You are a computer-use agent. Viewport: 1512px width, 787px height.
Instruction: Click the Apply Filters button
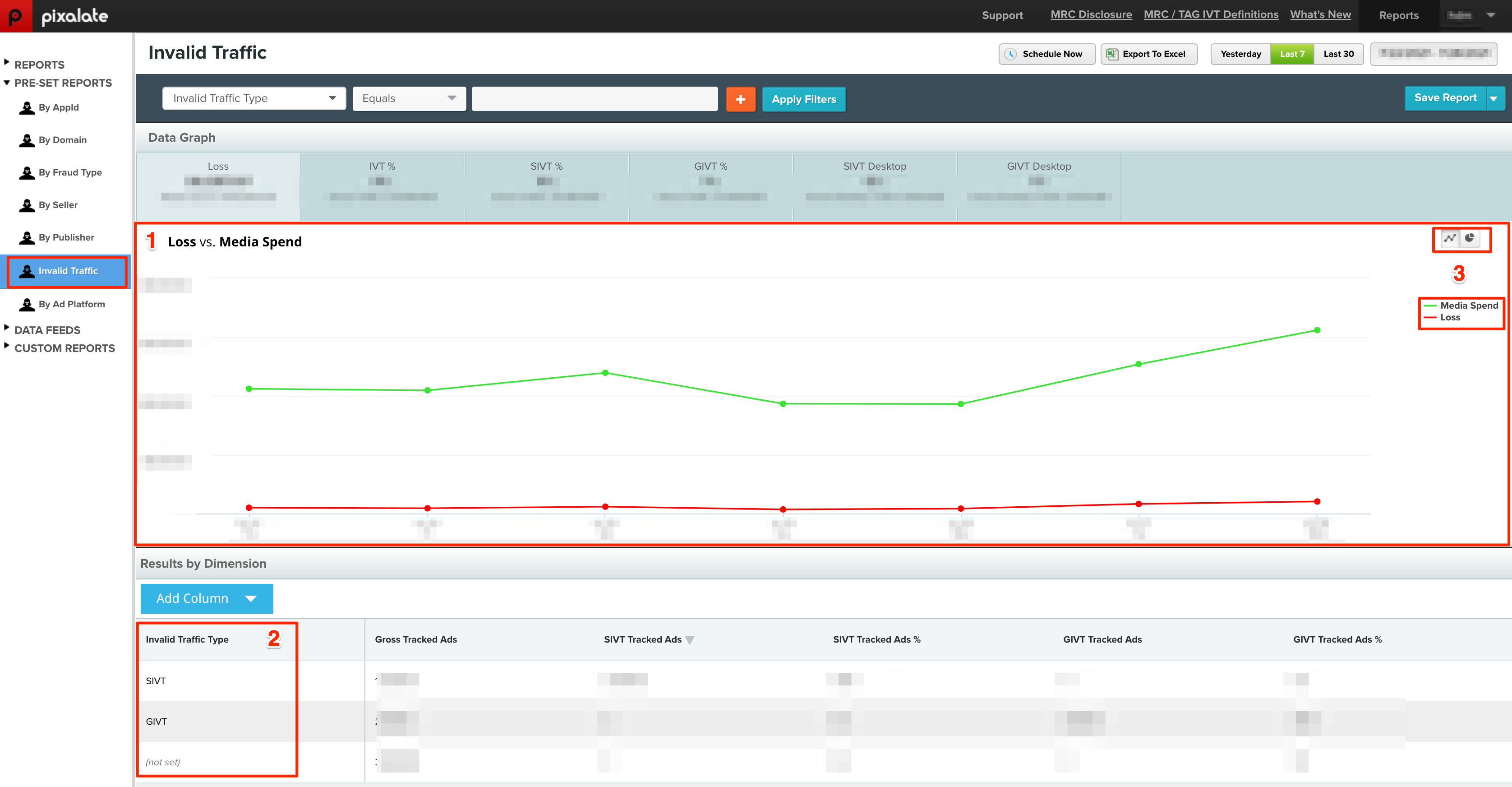(x=803, y=99)
